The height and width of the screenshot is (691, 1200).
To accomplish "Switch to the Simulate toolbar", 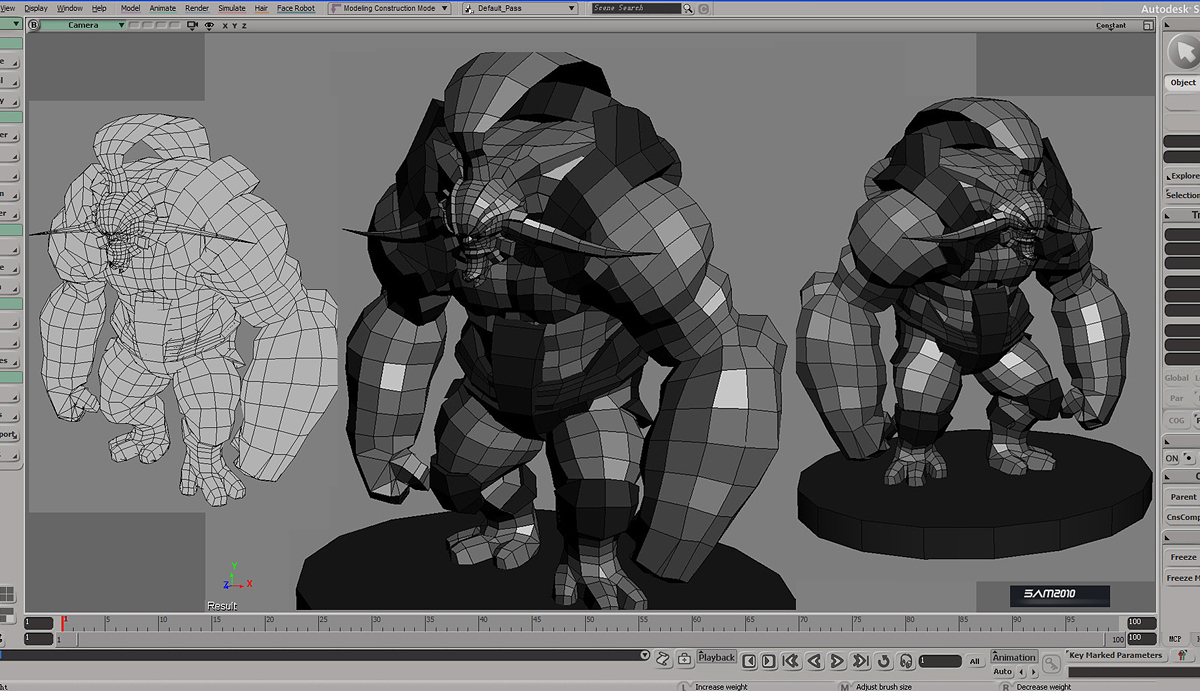I will [232, 8].
